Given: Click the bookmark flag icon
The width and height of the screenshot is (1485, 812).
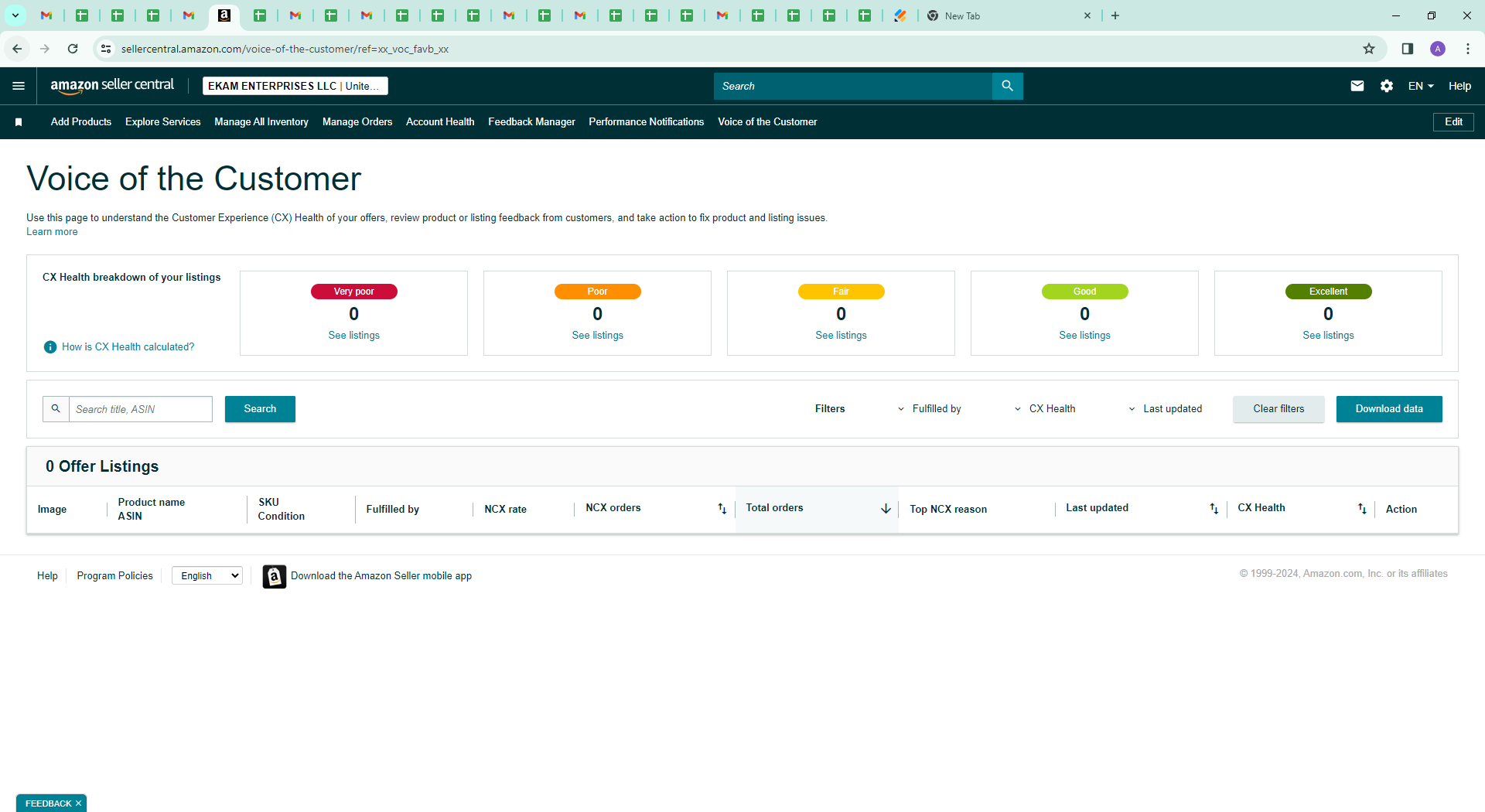Looking at the screenshot, I should click(x=19, y=122).
